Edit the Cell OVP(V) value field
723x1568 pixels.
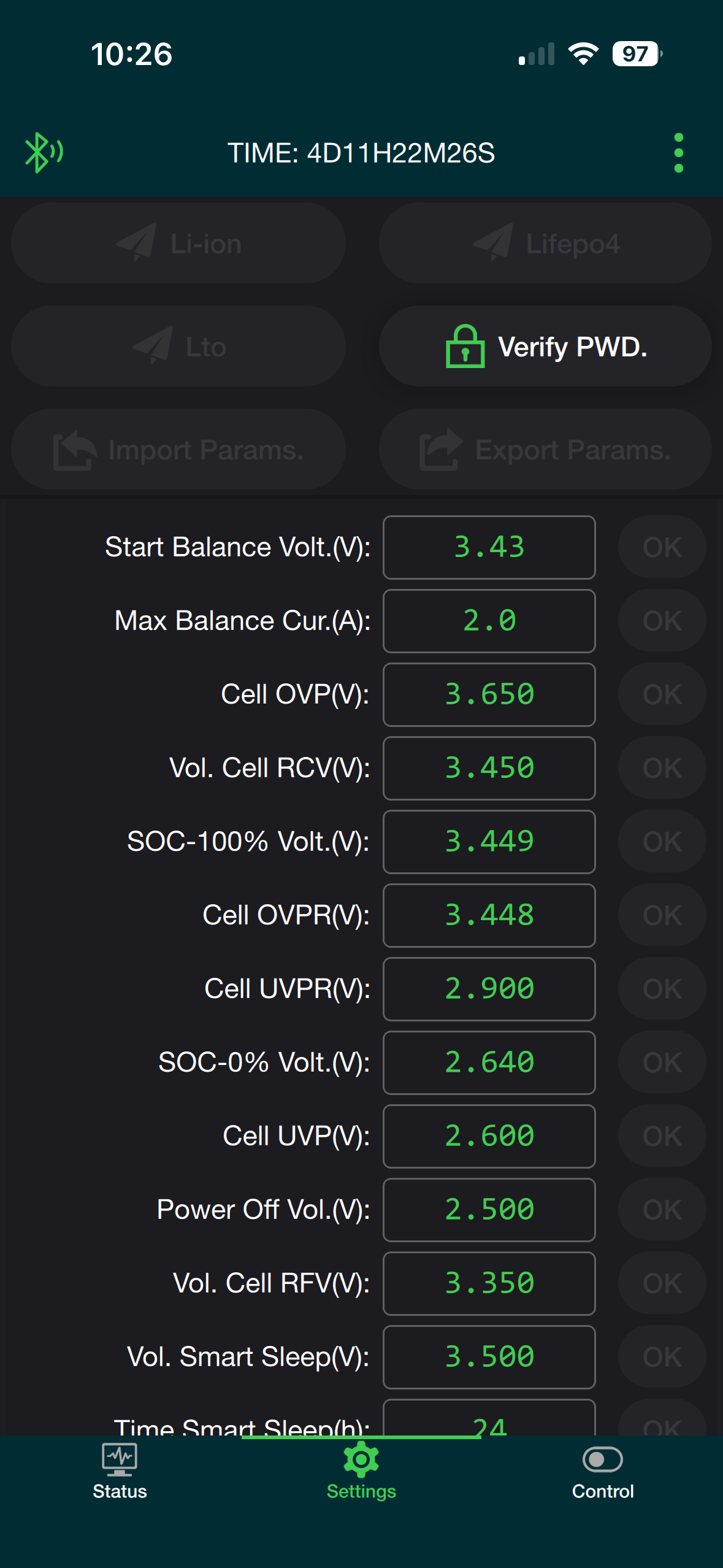pos(489,694)
